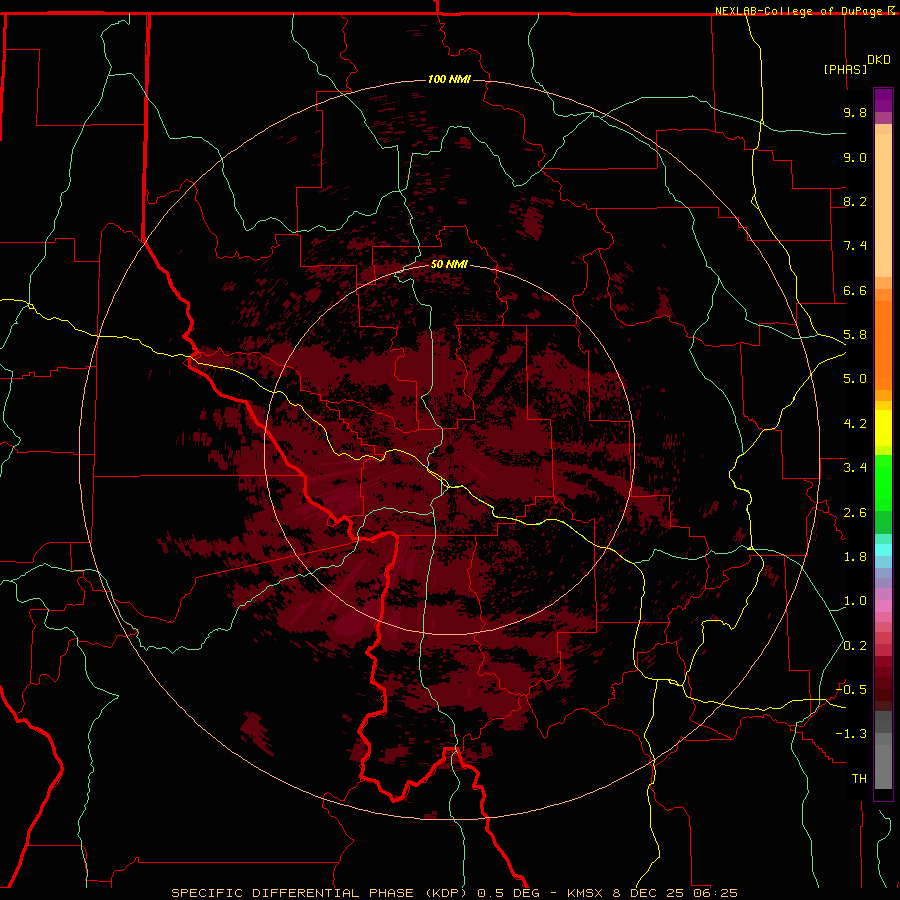
Task: Click the 1.8 scale value
Action: pos(855,557)
